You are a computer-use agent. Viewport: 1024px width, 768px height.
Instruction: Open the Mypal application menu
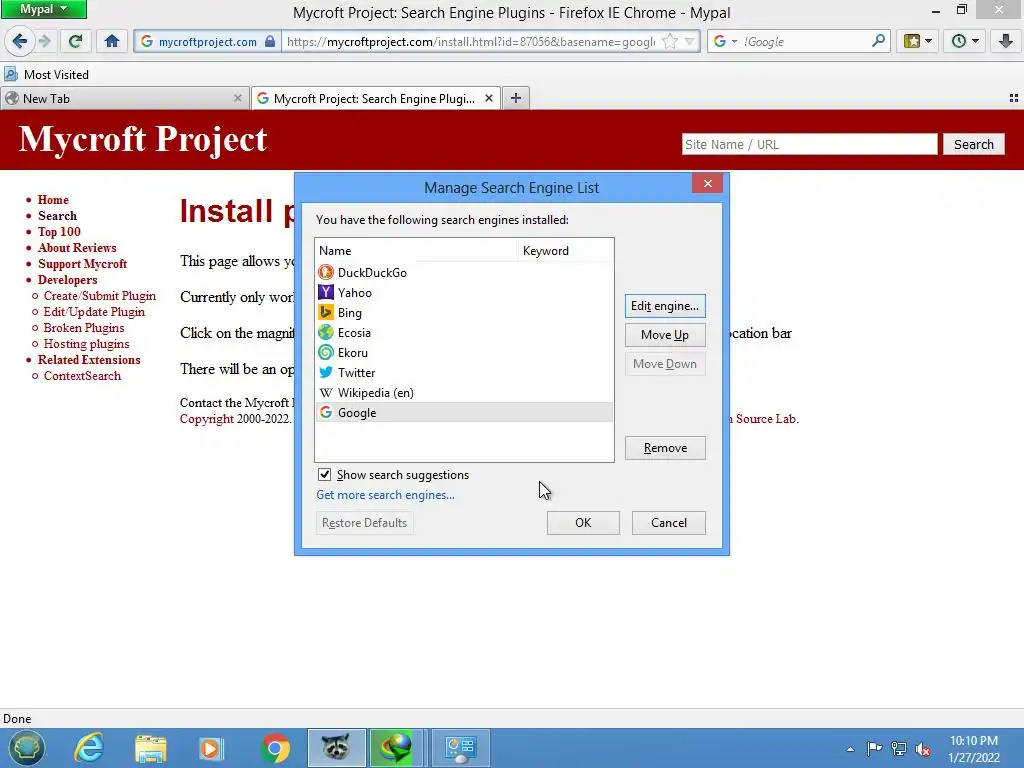click(43, 9)
